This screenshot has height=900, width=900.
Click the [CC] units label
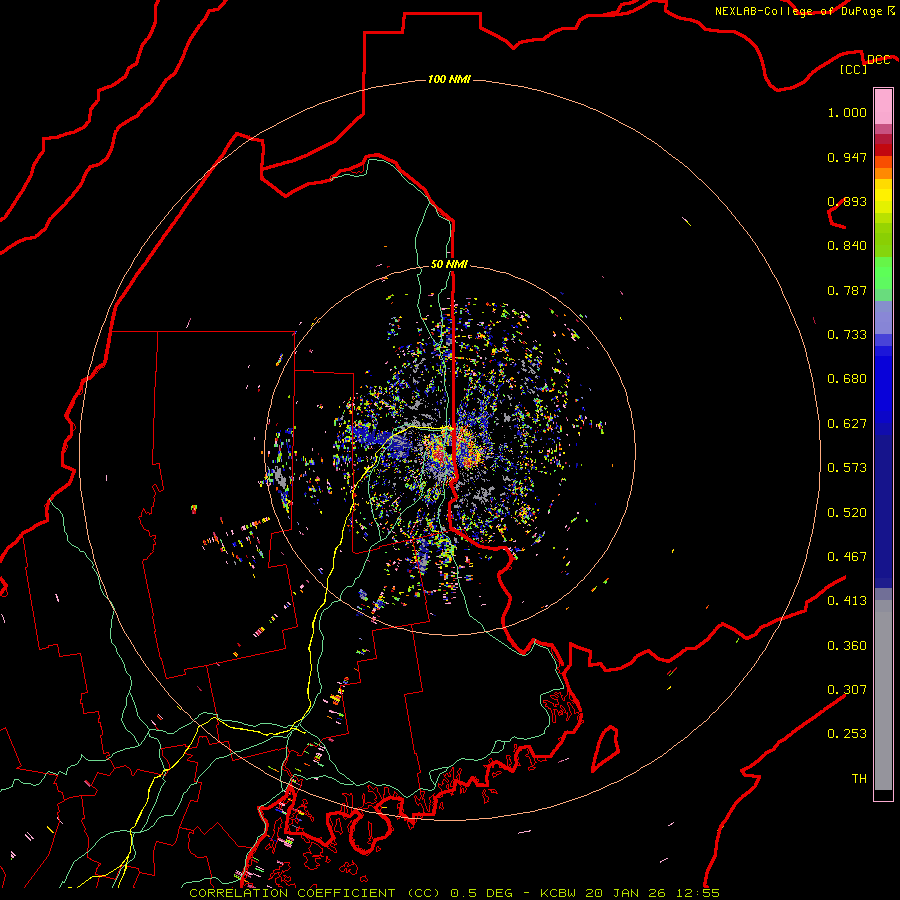click(854, 69)
